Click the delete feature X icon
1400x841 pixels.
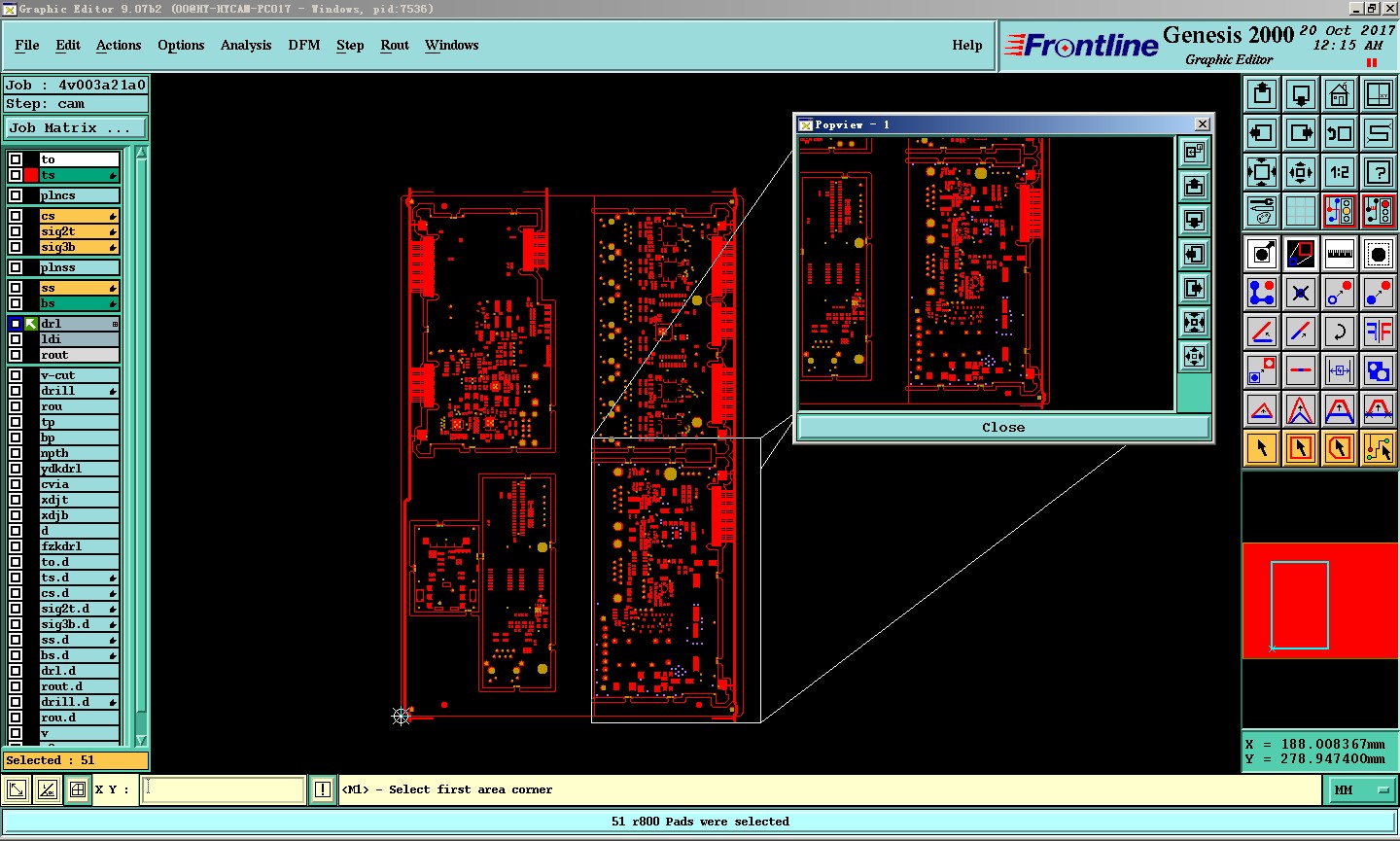1301,293
